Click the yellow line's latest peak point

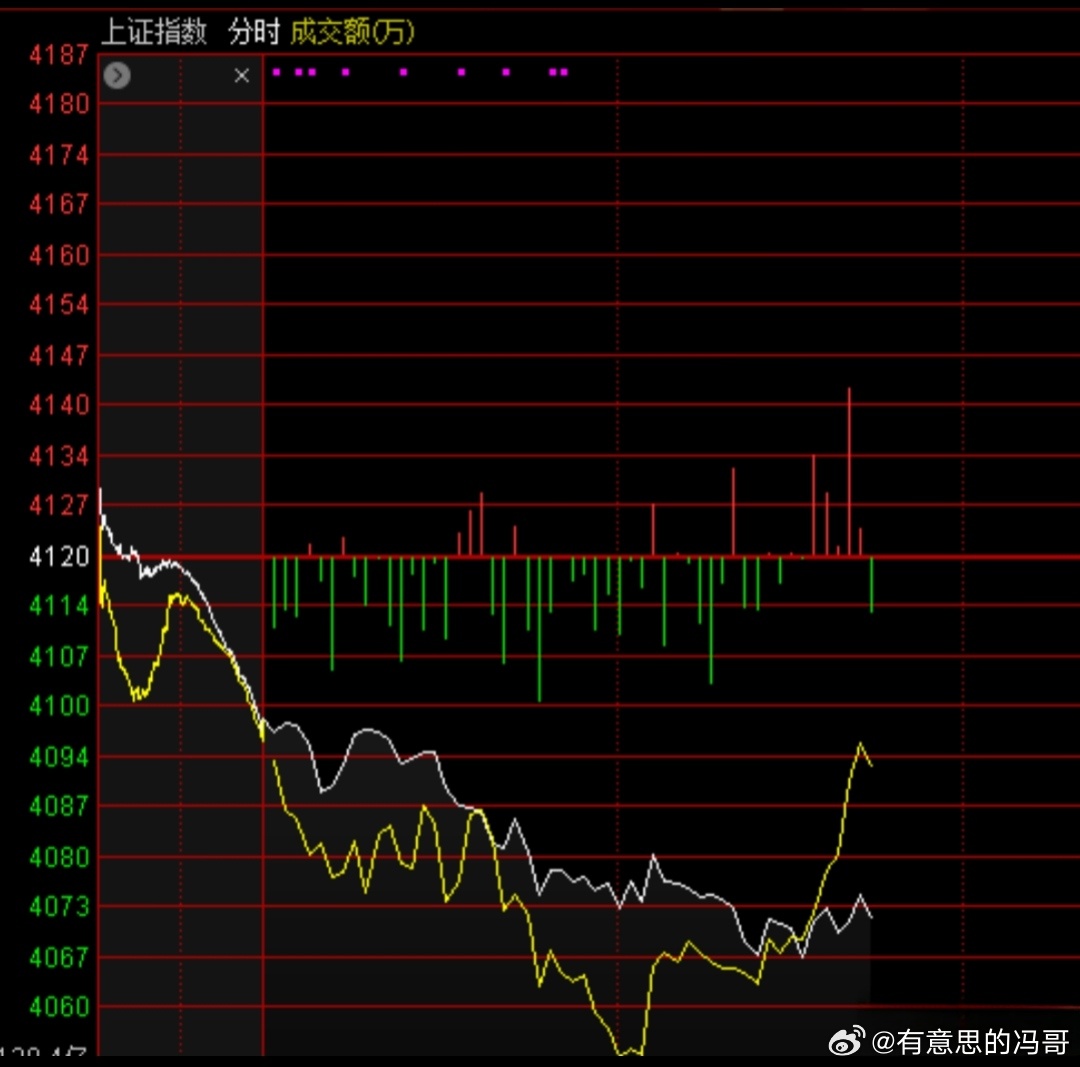(x=860, y=743)
